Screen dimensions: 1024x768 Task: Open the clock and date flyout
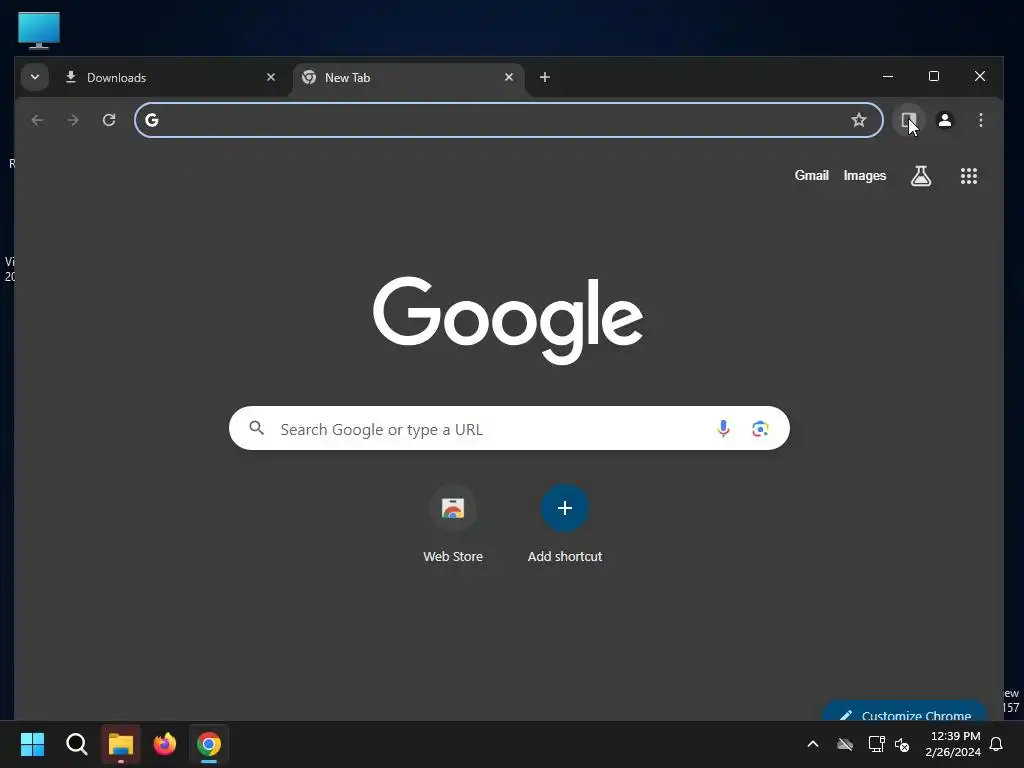pos(953,744)
